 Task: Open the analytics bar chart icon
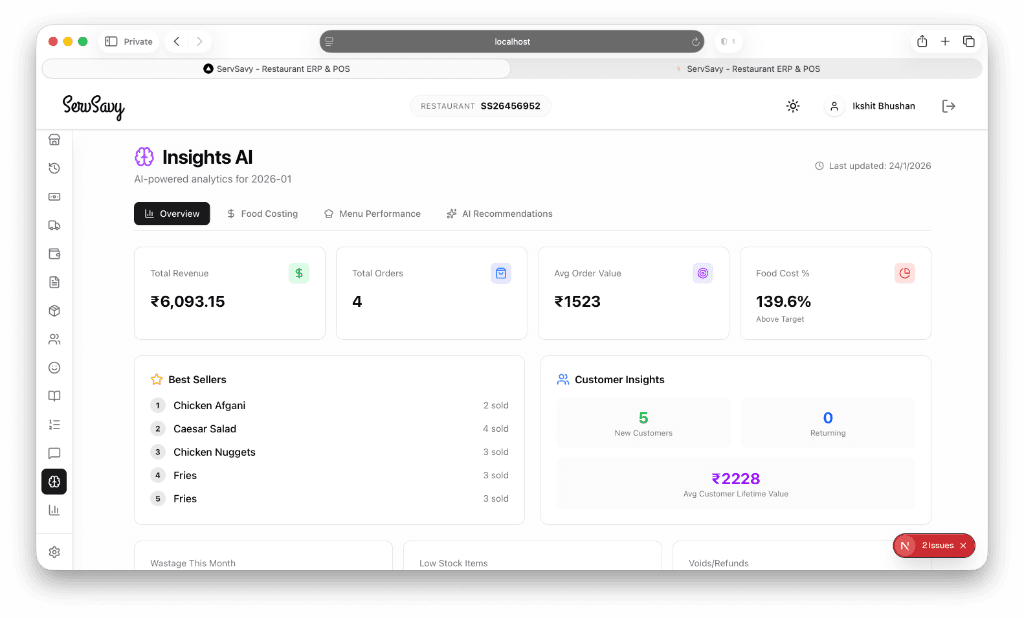click(54, 510)
